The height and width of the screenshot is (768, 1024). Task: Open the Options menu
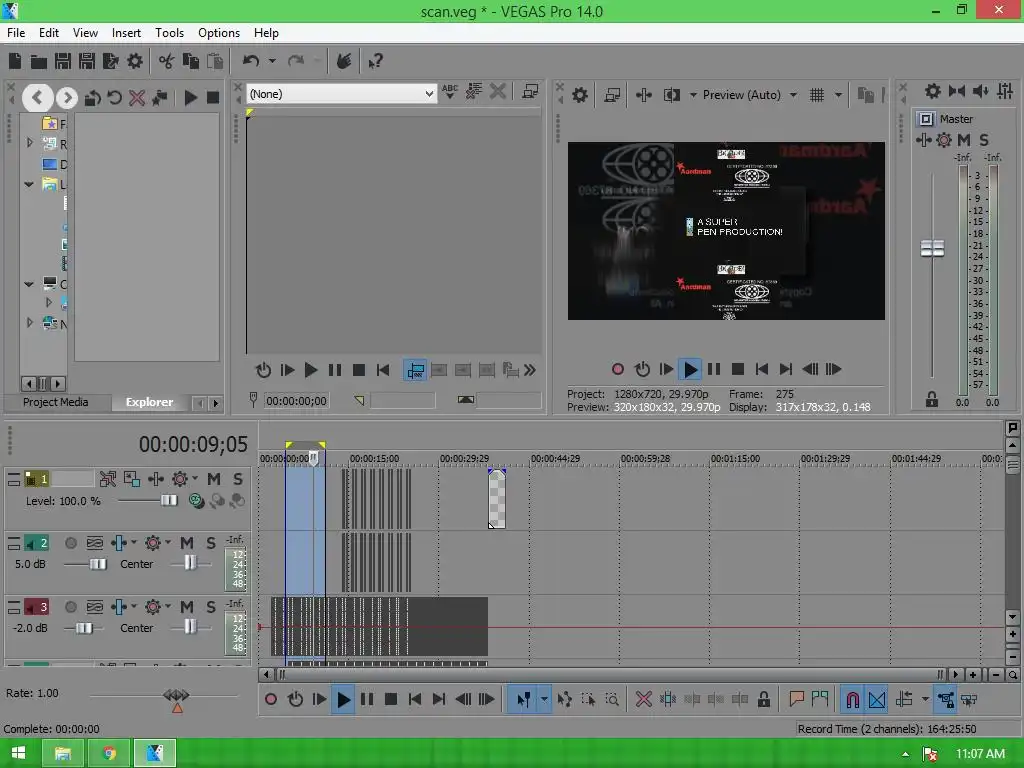pyautogui.click(x=219, y=33)
